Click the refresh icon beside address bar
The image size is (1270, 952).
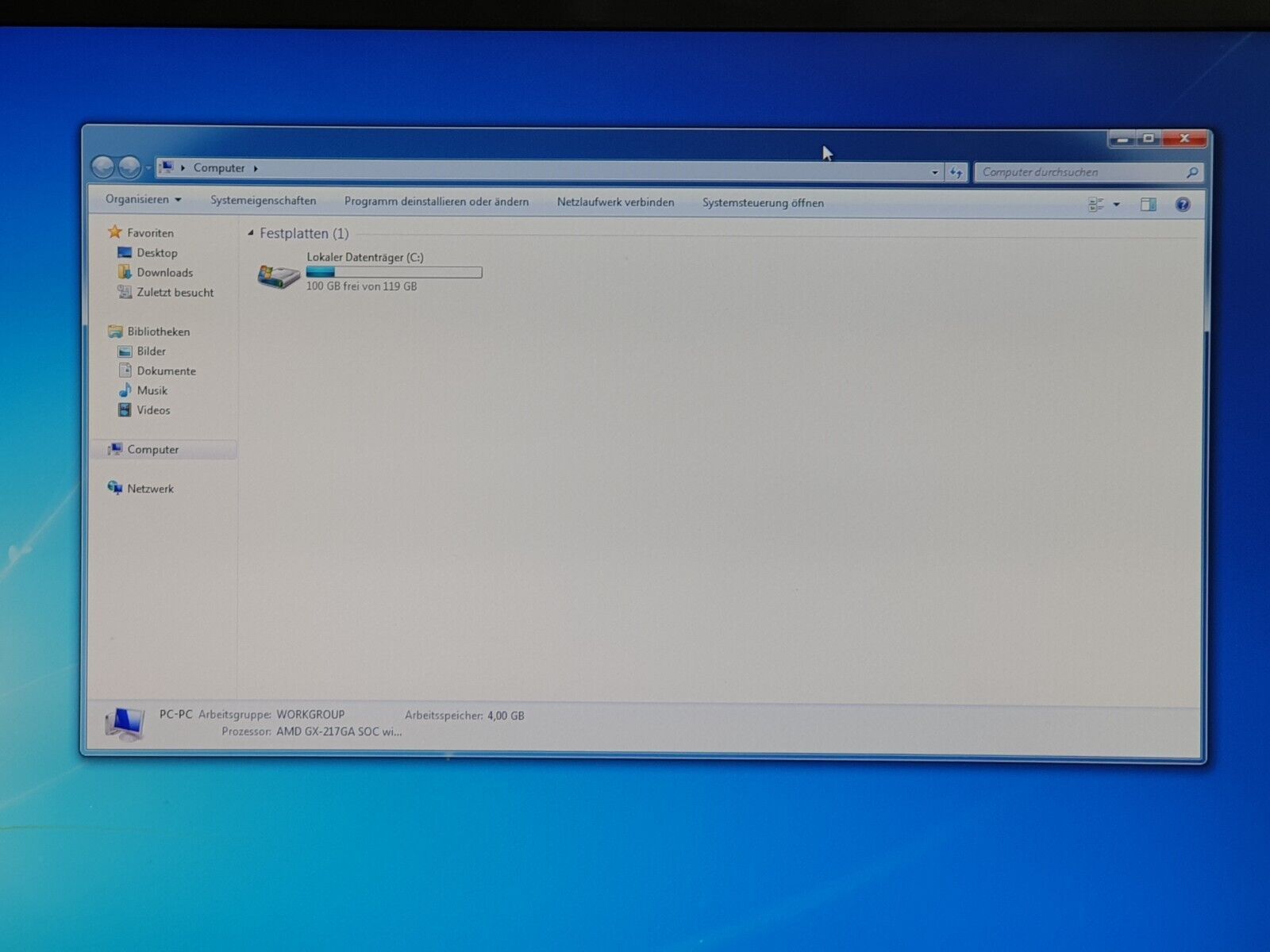[x=956, y=172]
